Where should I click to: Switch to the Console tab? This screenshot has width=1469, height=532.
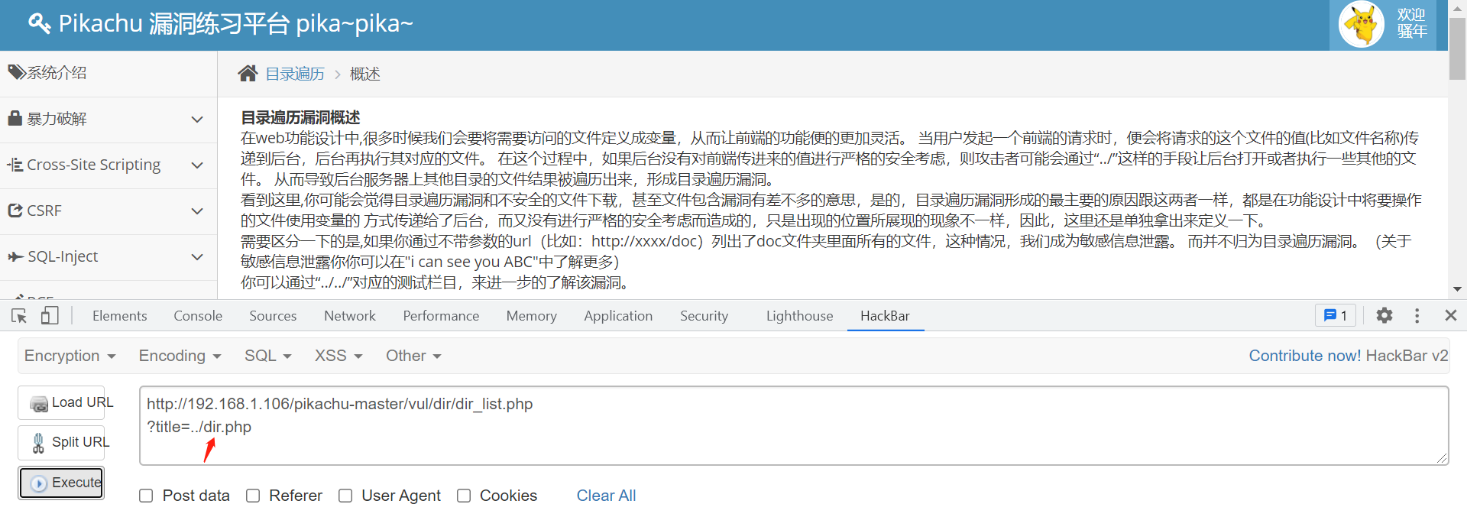click(198, 316)
